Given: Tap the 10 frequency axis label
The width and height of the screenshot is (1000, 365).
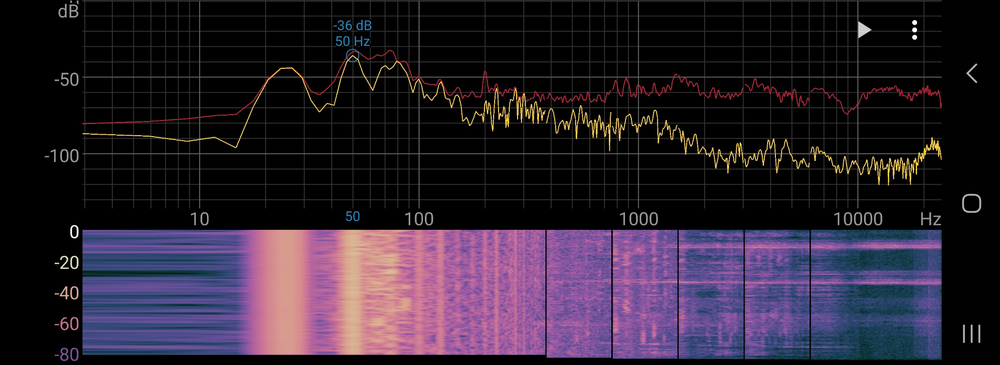Looking at the screenshot, I should click(x=200, y=220).
